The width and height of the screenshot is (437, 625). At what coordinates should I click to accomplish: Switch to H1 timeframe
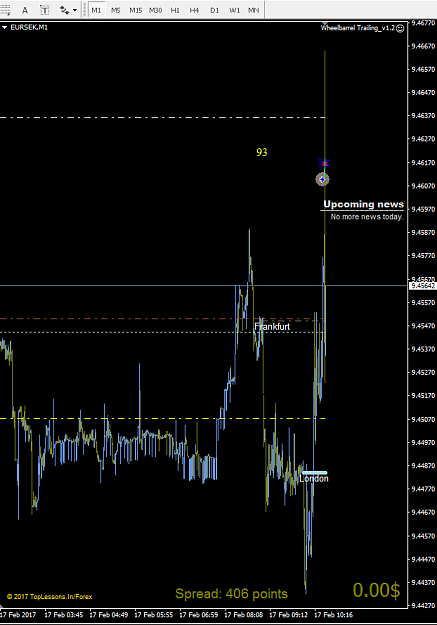175,10
